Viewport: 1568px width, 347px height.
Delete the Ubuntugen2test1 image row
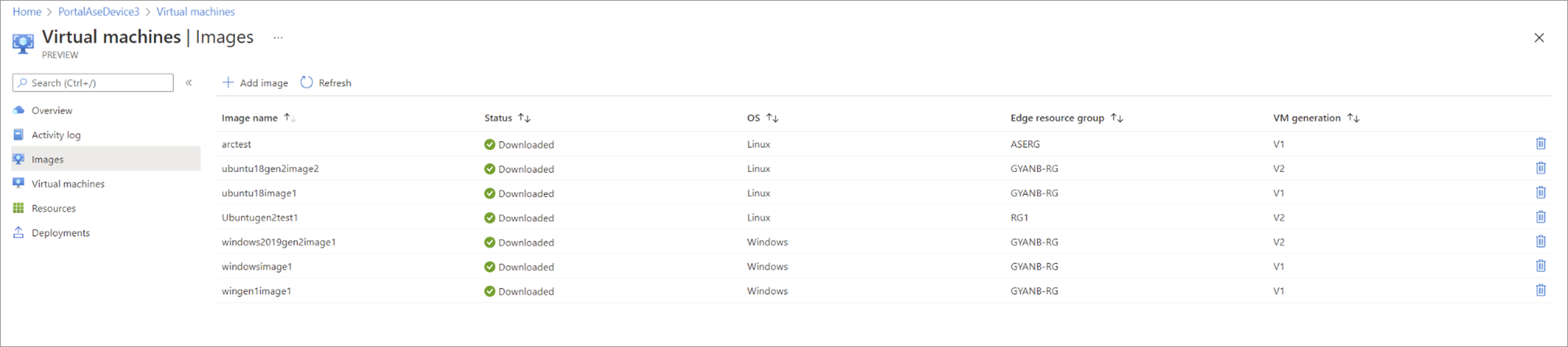[x=1540, y=217]
